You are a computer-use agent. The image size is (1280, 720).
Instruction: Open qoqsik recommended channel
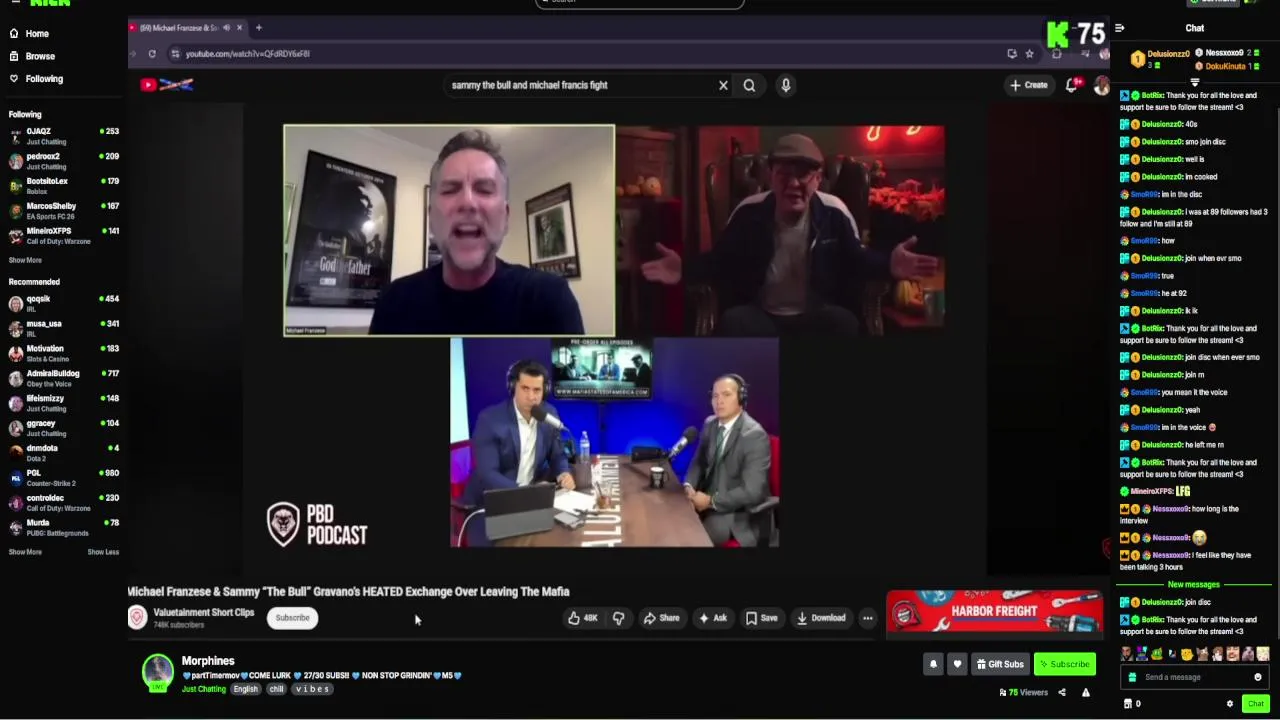tap(63, 303)
